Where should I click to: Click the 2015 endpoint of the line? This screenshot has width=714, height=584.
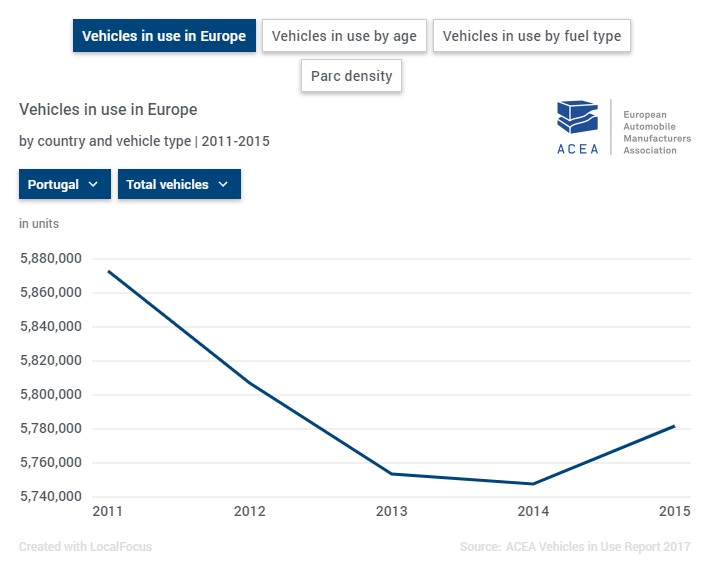pyautogui.click(x=675, y=426)
